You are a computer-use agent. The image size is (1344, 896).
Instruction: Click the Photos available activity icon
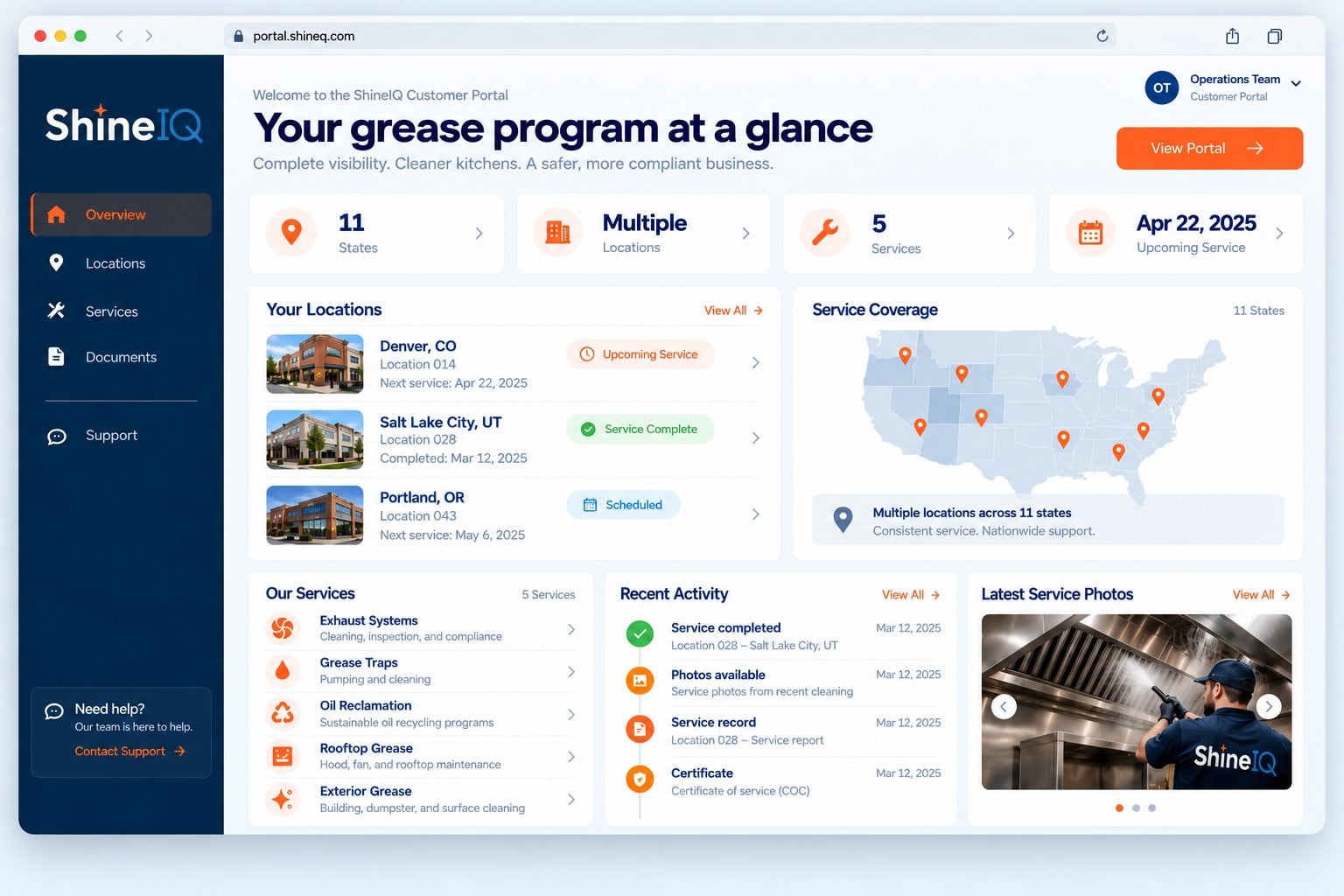640,681
